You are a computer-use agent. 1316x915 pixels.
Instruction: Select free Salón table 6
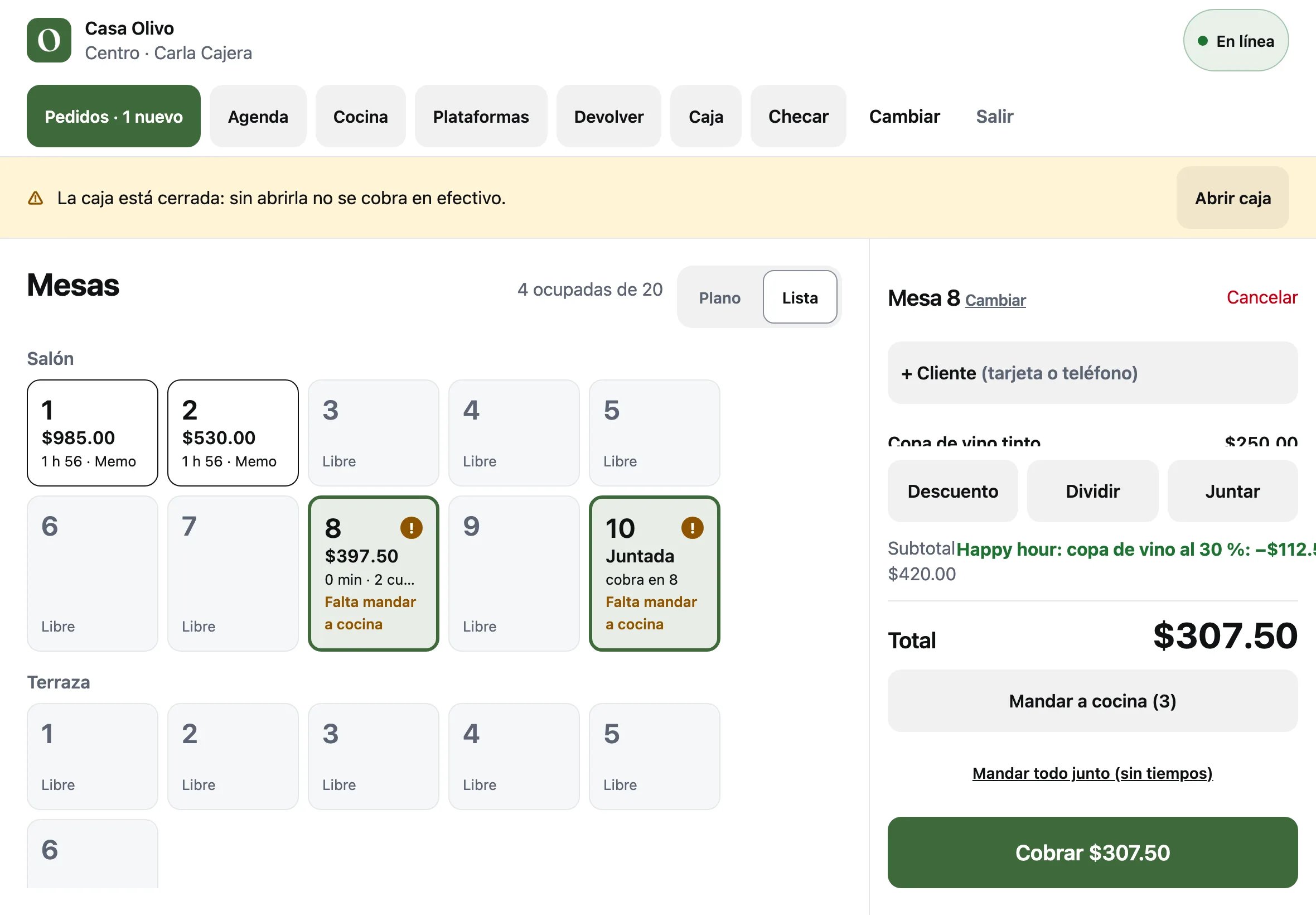pyautogui.click(x=92, y=574)
